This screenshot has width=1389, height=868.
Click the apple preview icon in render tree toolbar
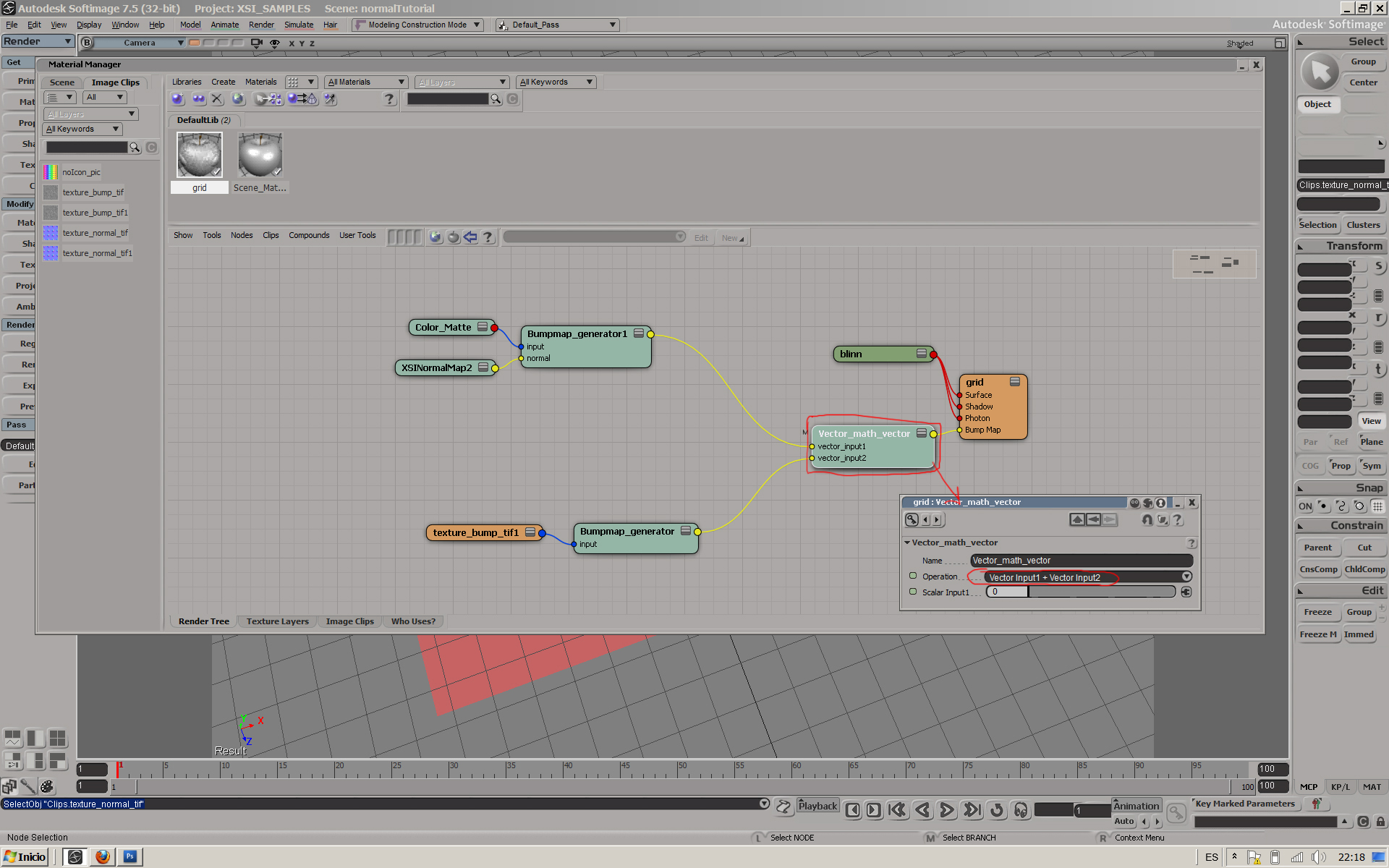[x=453, y=237]
